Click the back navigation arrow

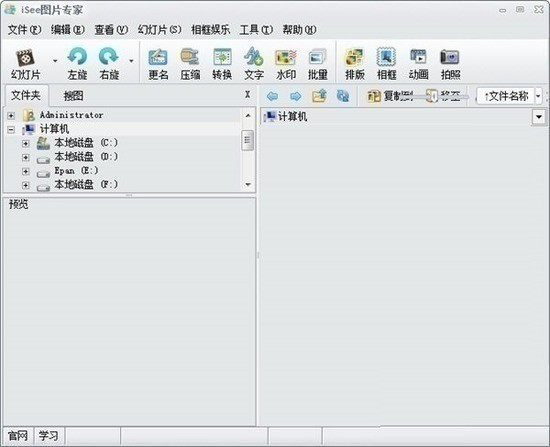[x=272, y=96]
